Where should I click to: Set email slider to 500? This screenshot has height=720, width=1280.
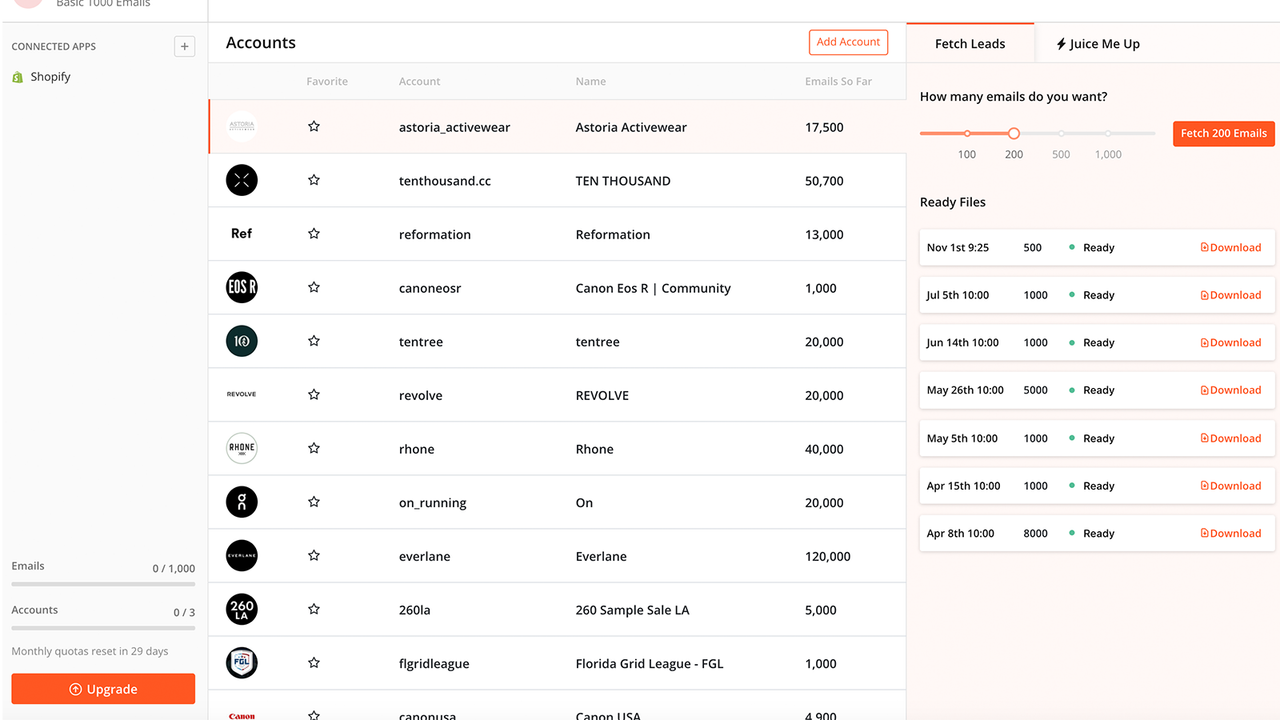click(1061, 133)
